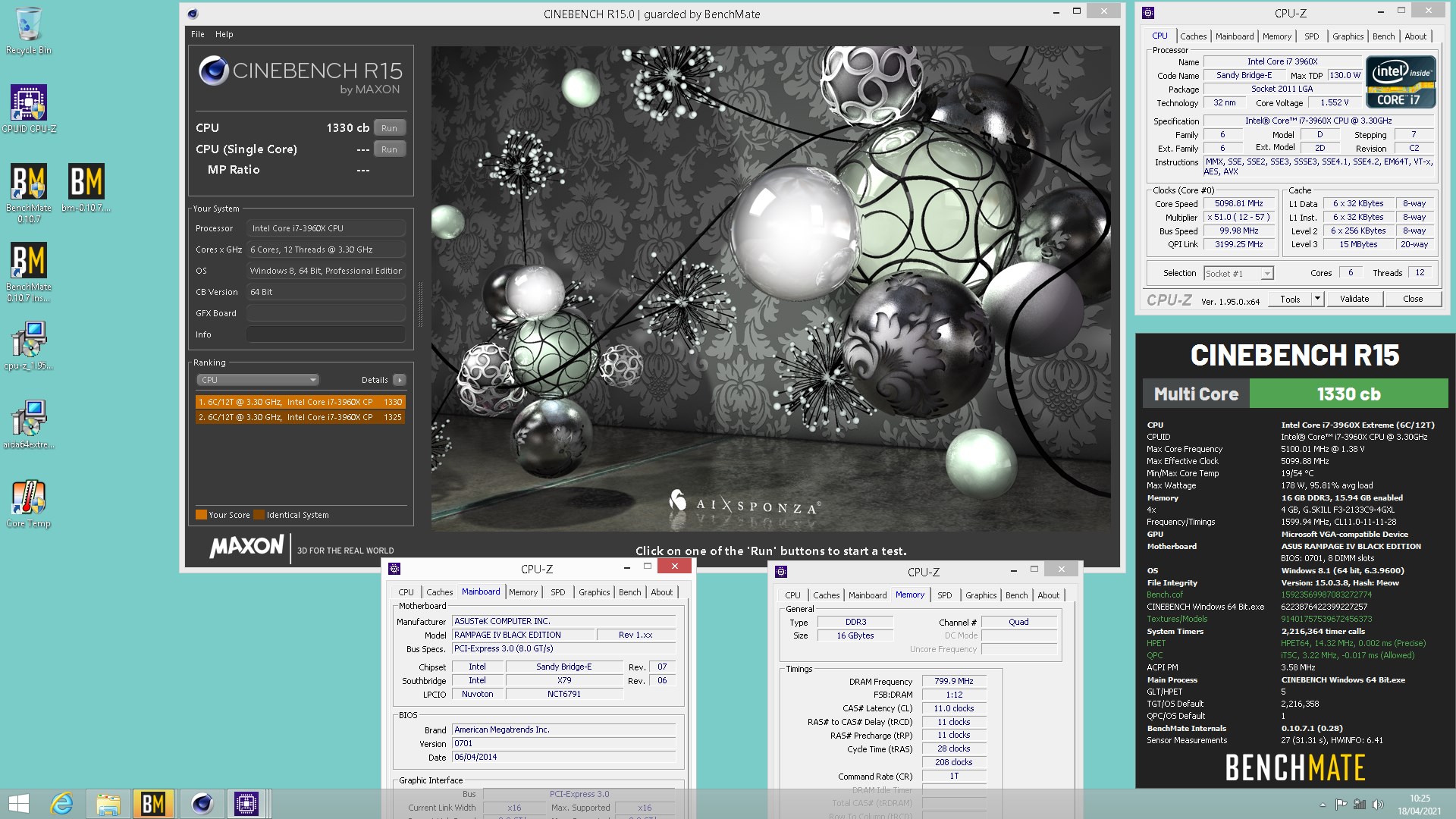
Task: Expand ranking Details arrow button
Action: click(x=400, y=380)
